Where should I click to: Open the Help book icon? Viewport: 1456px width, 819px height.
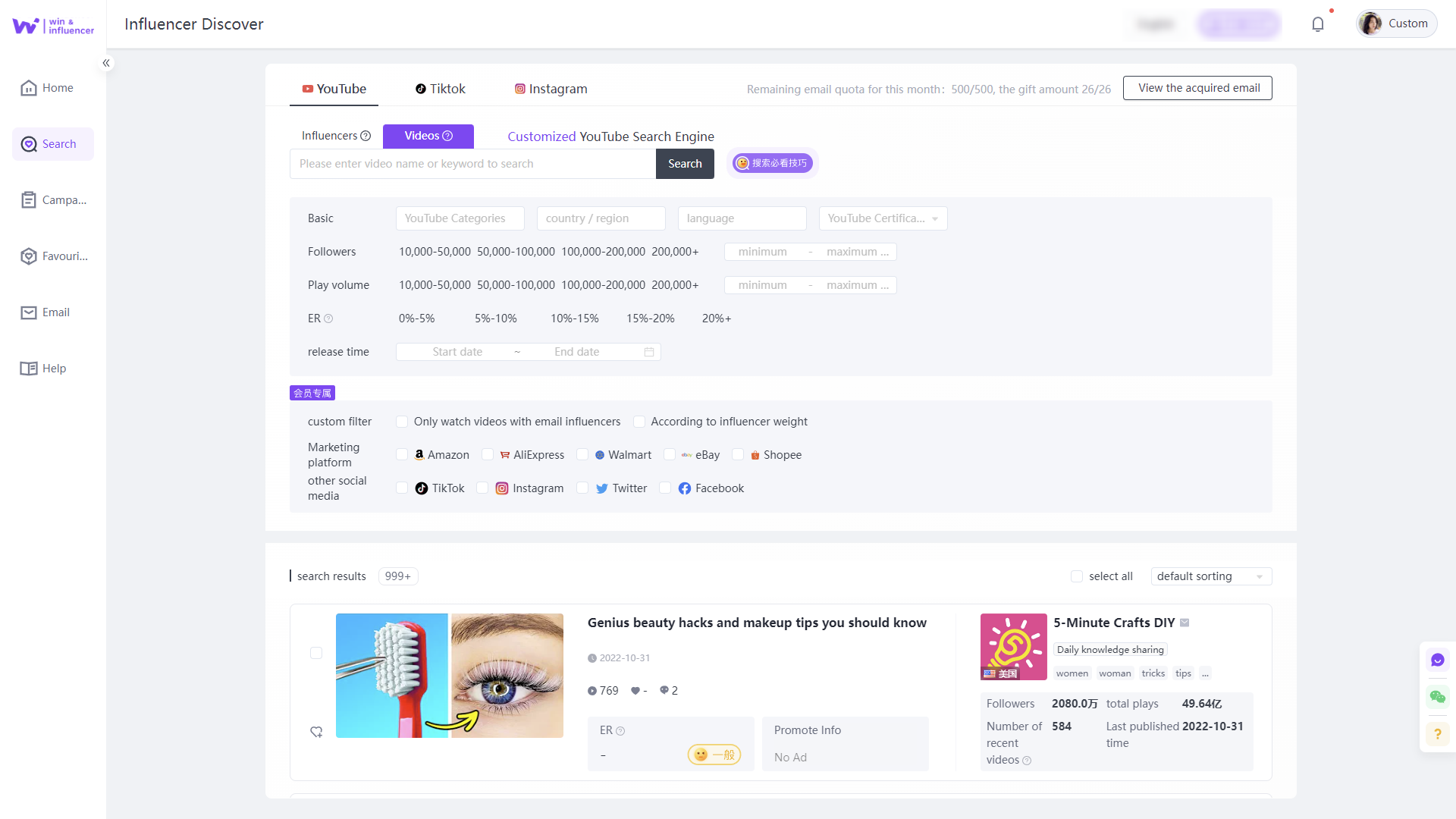coord(29,369)
